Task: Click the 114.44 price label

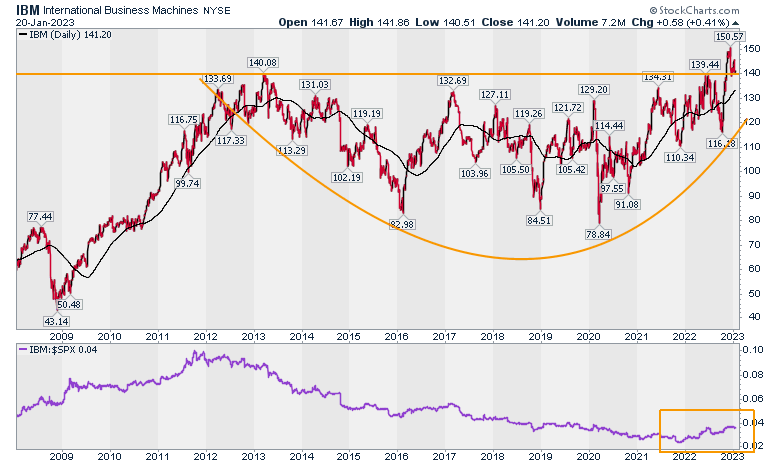Action: (x=609, y=126)
